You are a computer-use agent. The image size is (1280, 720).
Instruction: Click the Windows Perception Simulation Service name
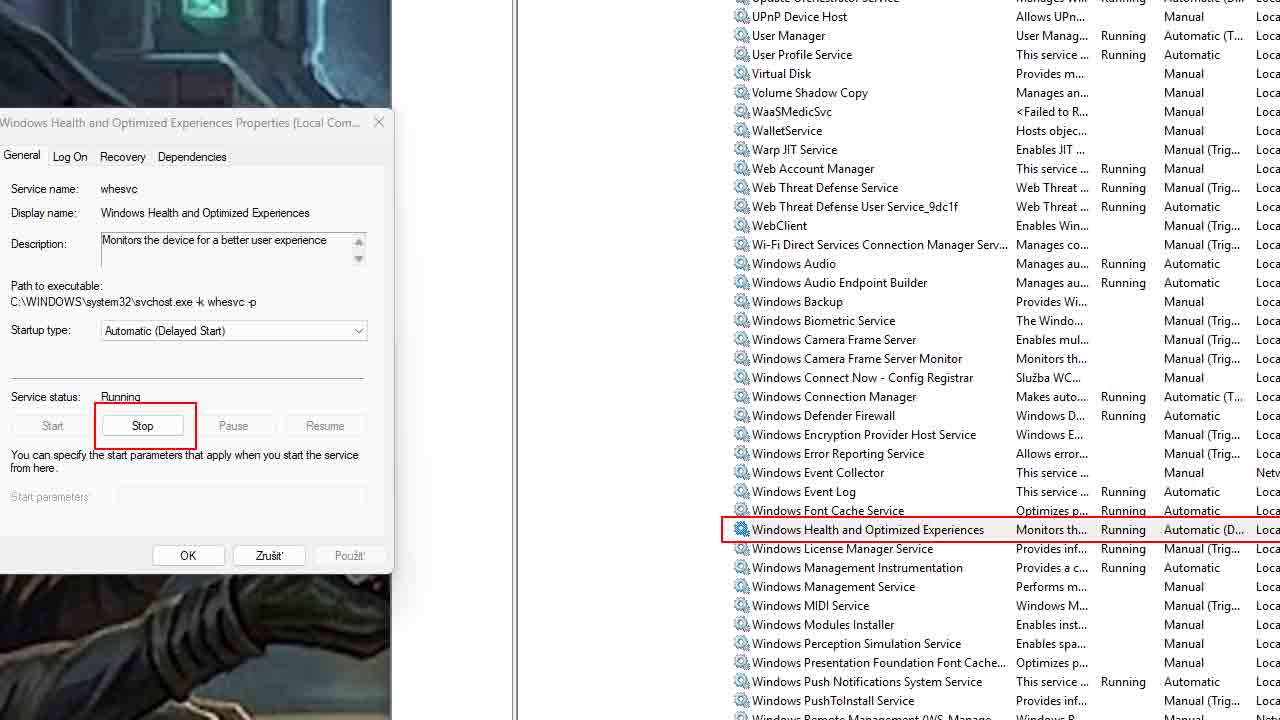point(856,644)
